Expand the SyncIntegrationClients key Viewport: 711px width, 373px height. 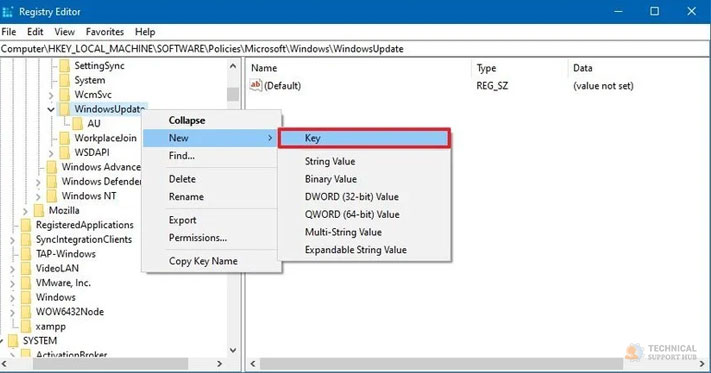point(12,240)
